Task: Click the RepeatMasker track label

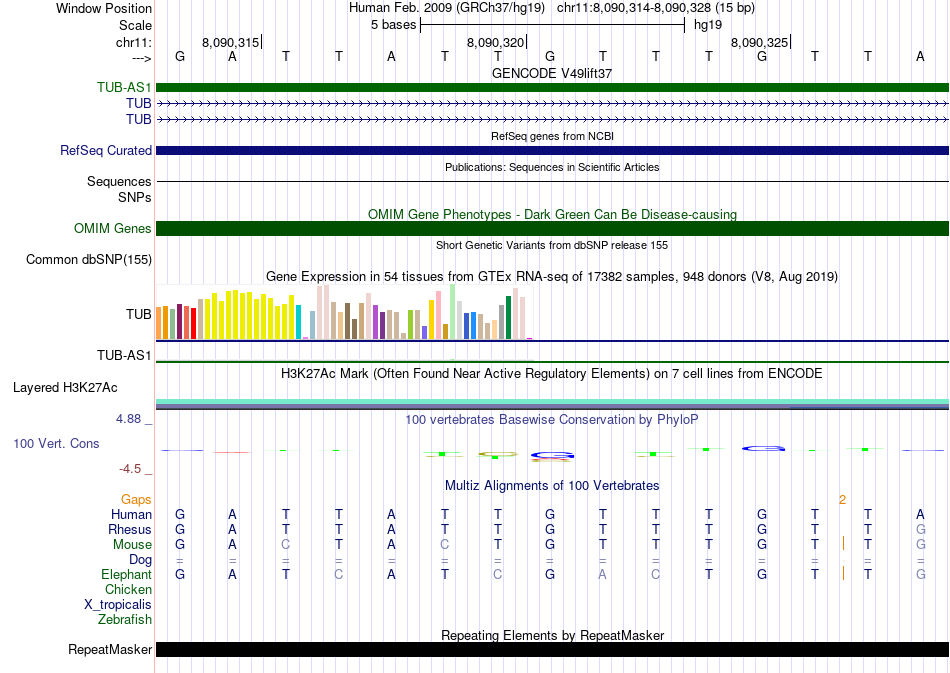Action: click(x=110, y=649)
